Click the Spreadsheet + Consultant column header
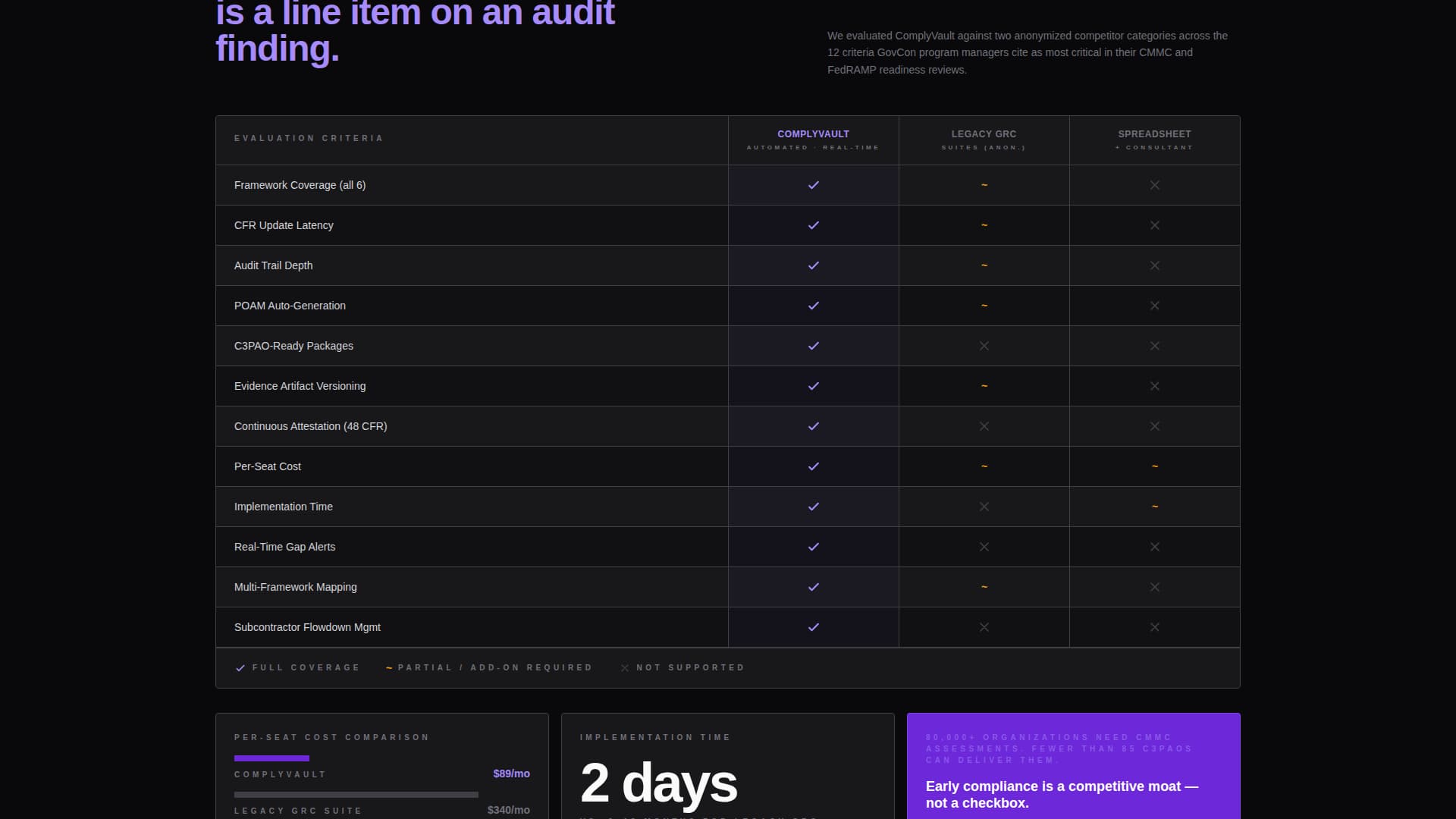 pyautogui.click(x=1155, y=140)
